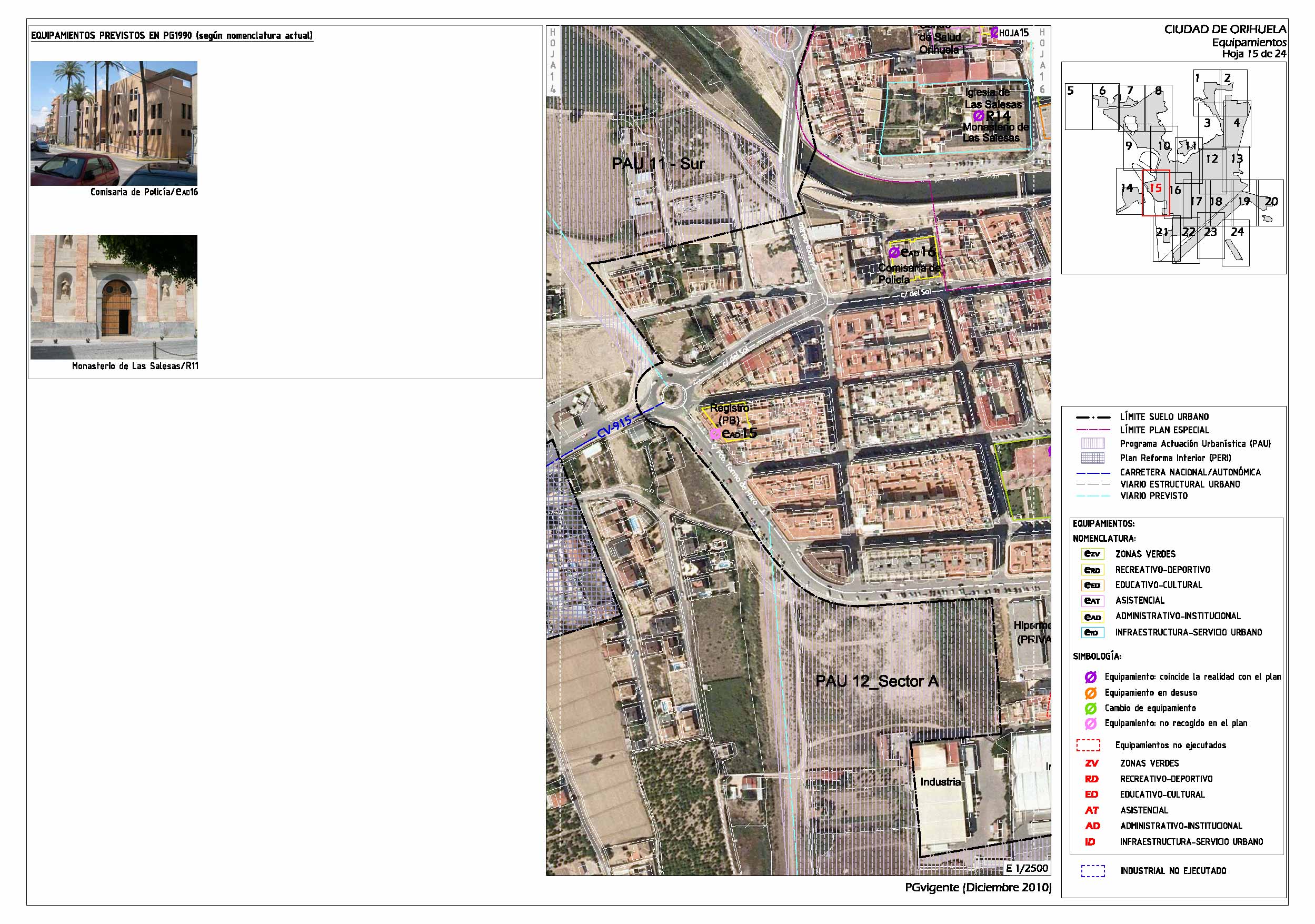Screen dimensions: 1315x924
Task: Select the eZV Zonas Verdes legend icon
Action: coord(1092,554)
